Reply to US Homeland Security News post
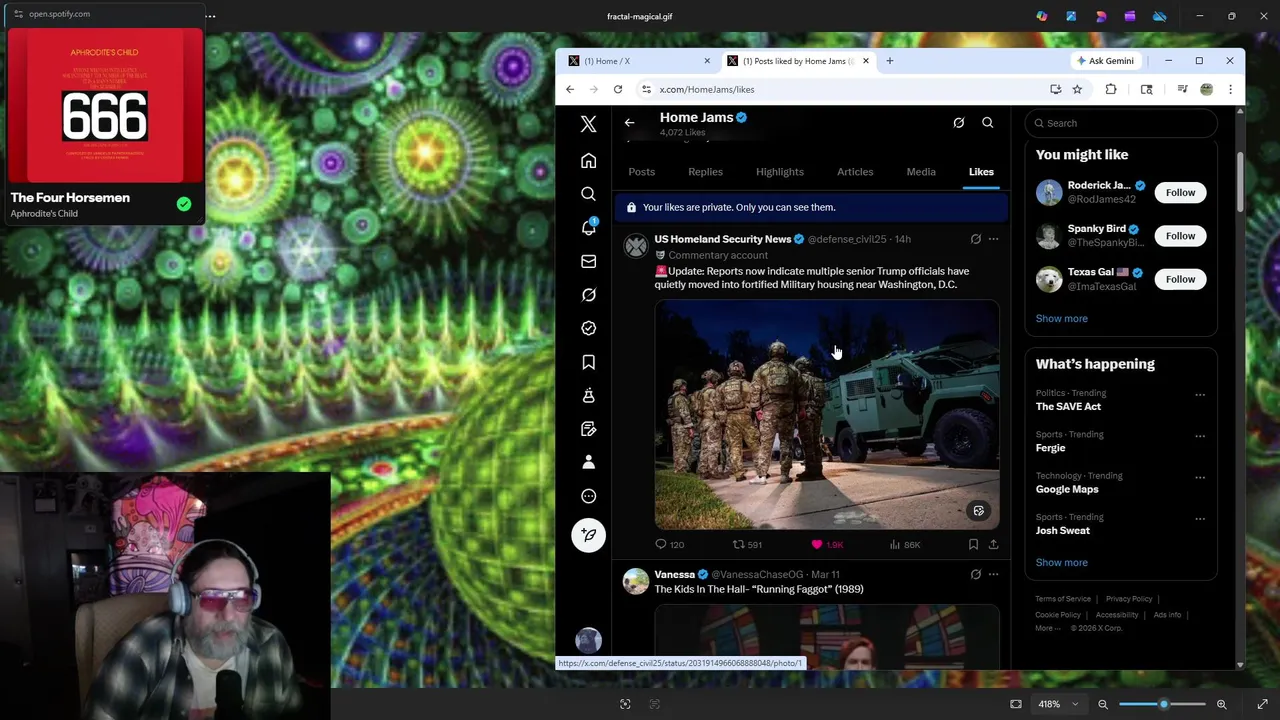The height and width of the screenshot is (720, 1280). pyautogui.click(x=669, y=544)
